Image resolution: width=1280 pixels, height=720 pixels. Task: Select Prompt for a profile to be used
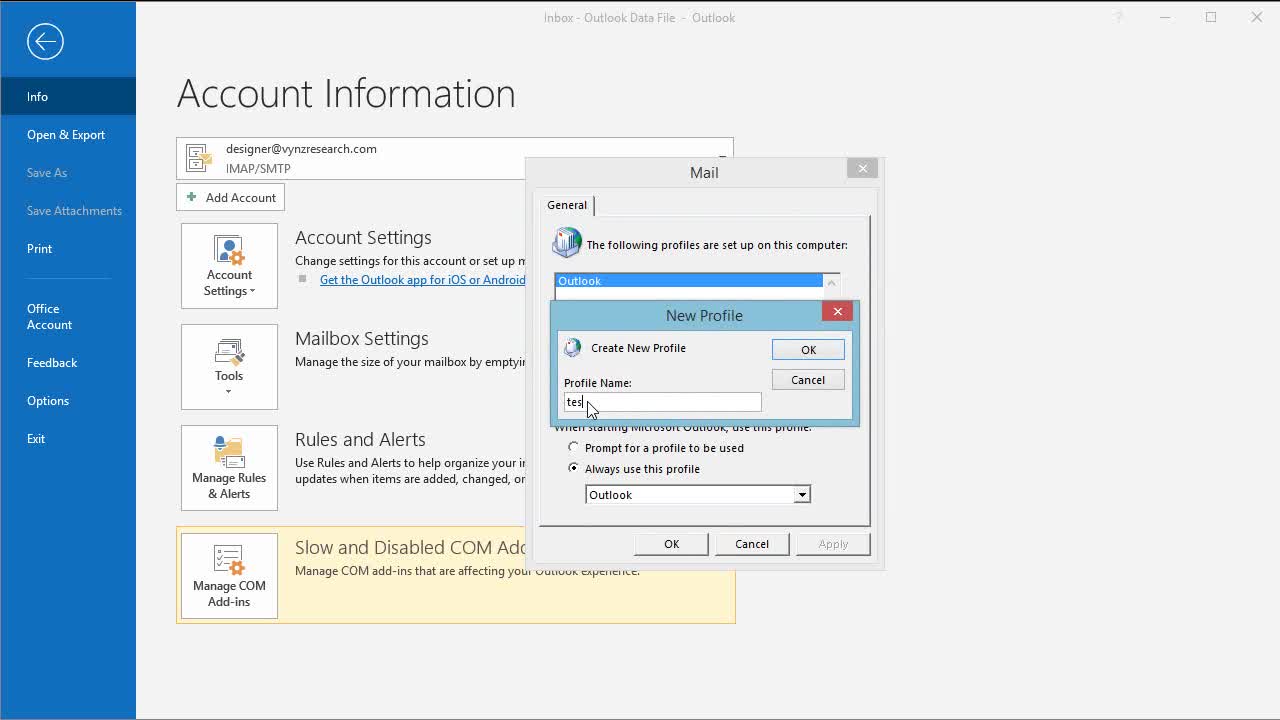(x=573, y=448)
